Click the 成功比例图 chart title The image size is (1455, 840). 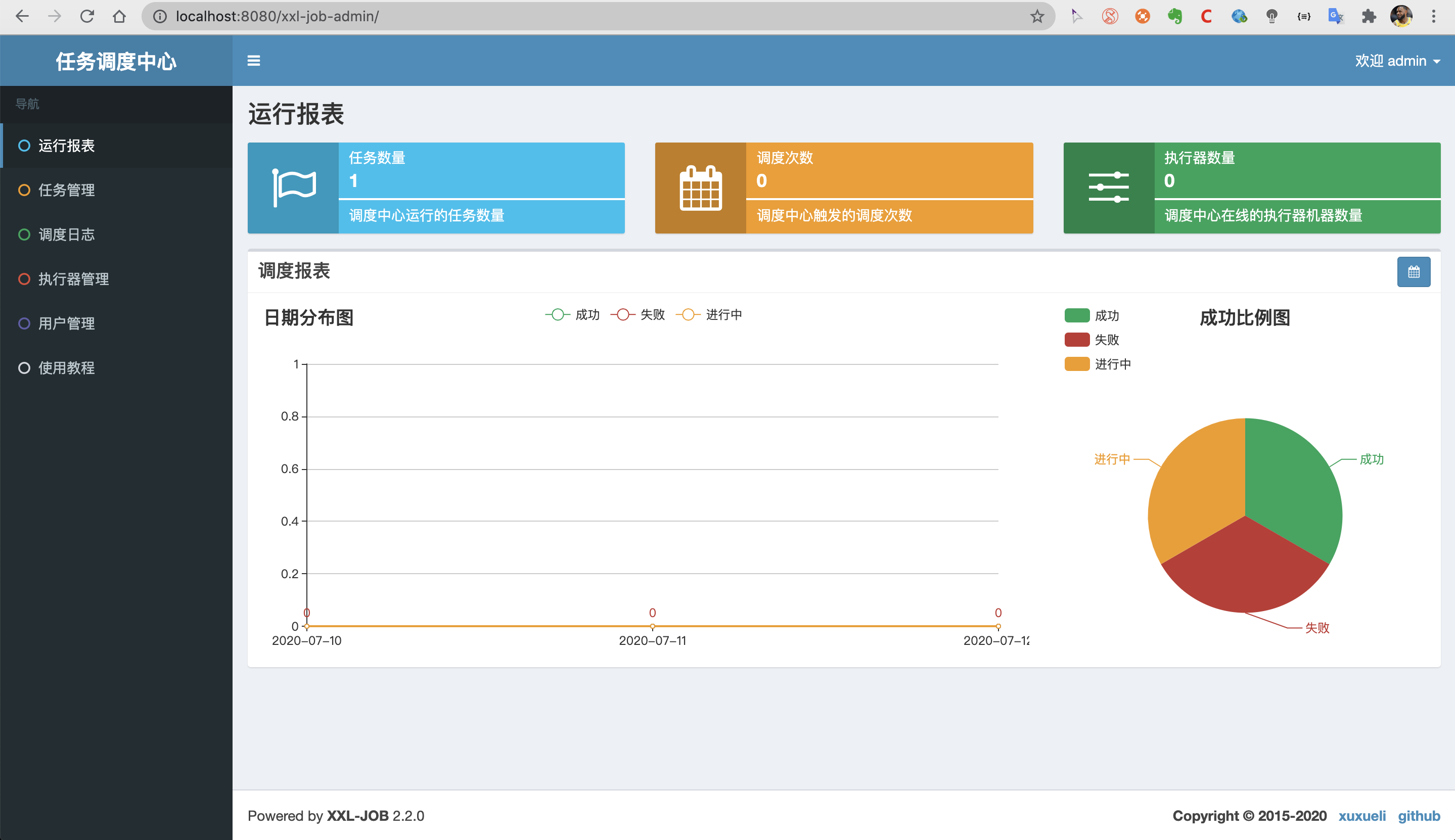pyautogui.click(x=1245, y=317)
